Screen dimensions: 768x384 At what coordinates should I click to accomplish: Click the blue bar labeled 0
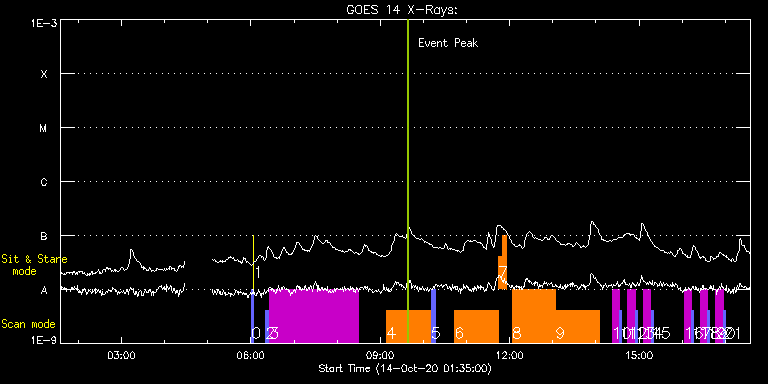(x=252, y=316)
